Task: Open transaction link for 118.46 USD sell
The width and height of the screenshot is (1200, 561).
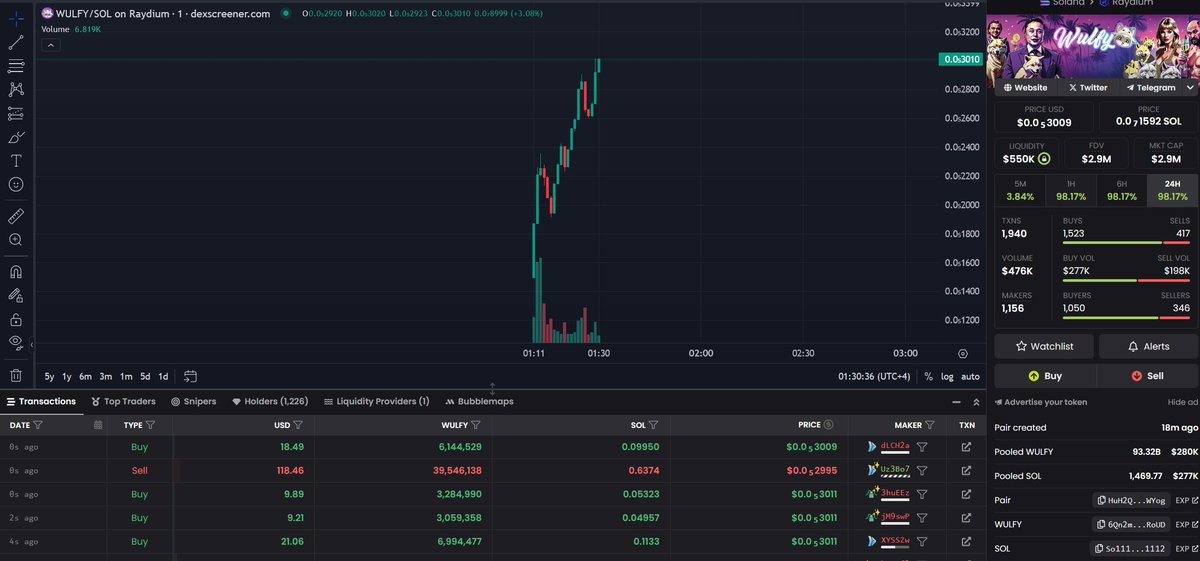Action: 966,470
